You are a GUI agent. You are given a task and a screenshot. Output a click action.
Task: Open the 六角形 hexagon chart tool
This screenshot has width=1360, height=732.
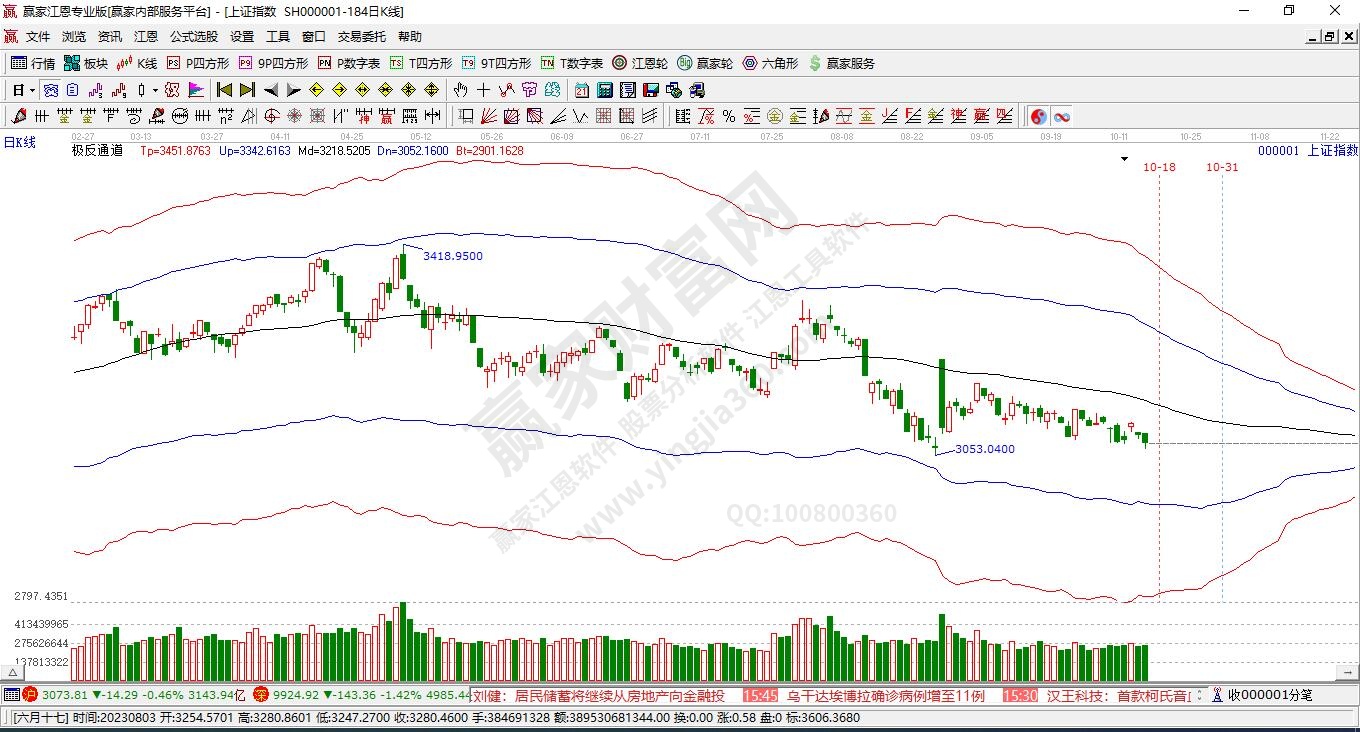tap(770, 63)
